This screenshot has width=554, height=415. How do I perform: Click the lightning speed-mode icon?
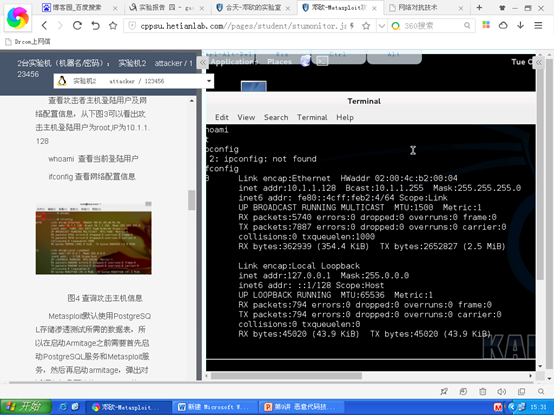coord(352,26)
